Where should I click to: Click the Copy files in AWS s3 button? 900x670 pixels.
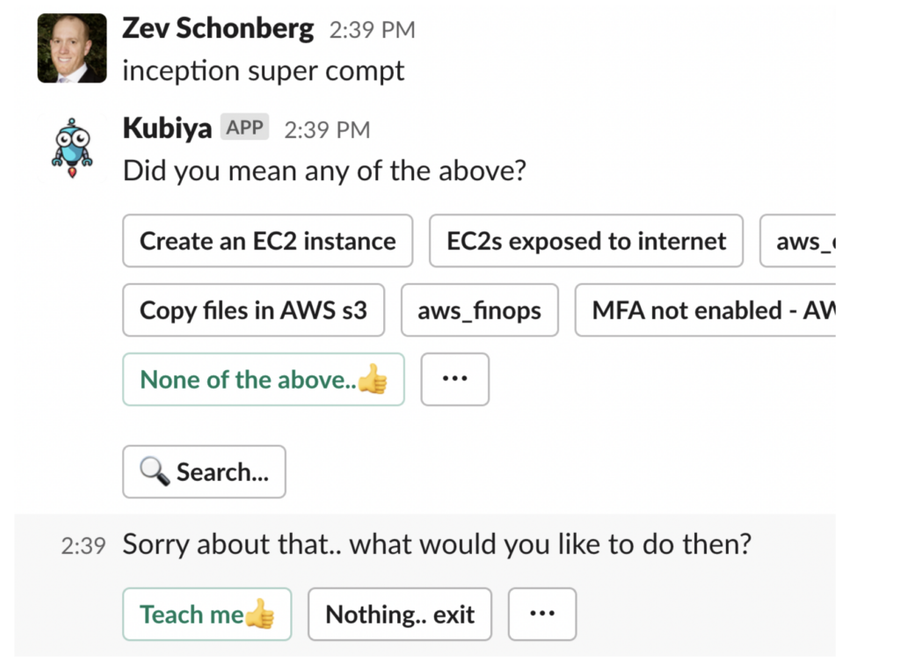coord(253,310)
